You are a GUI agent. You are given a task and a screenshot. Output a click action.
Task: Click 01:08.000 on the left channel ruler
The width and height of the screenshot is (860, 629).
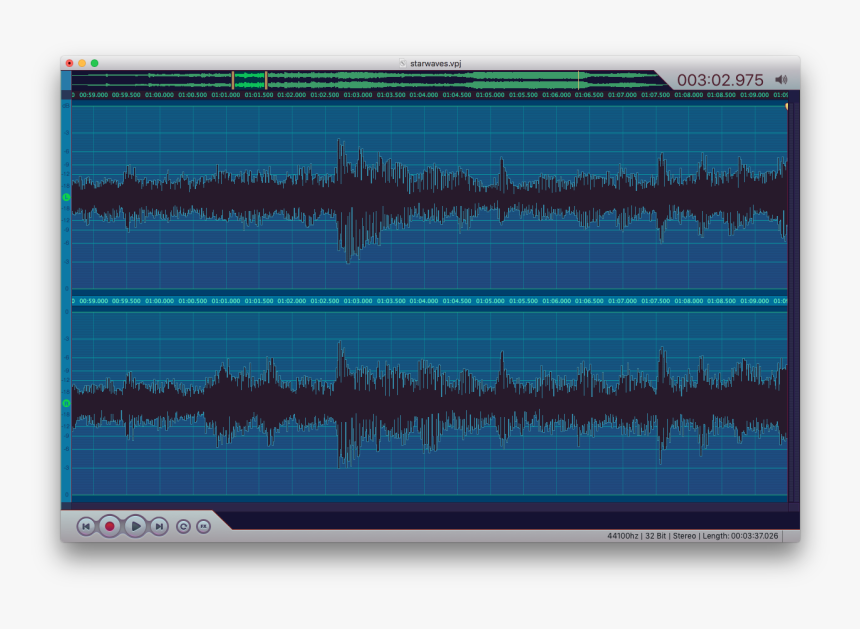click(x=688, y=95)
